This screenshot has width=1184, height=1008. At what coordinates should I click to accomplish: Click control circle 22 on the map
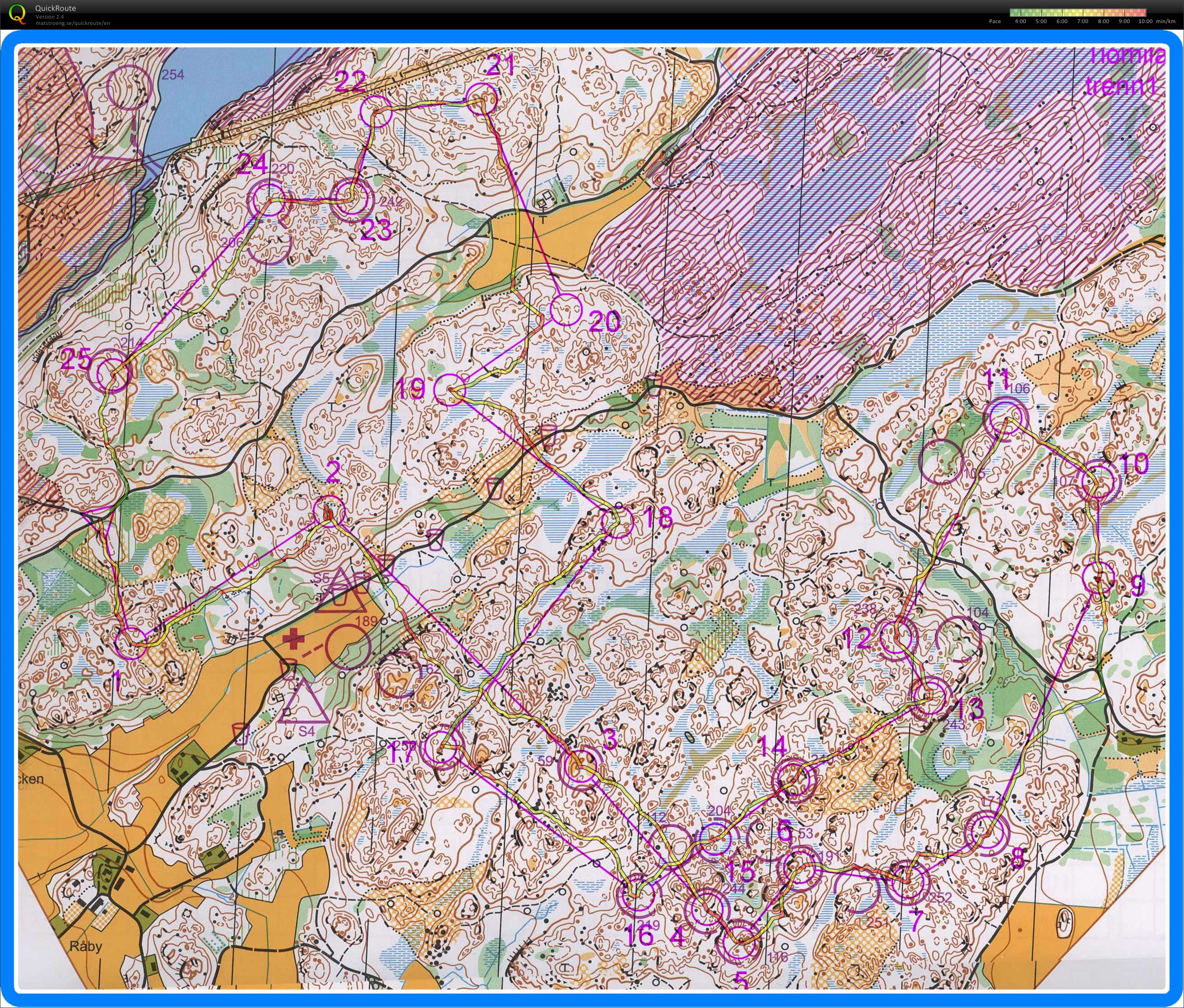pos(376,111)
